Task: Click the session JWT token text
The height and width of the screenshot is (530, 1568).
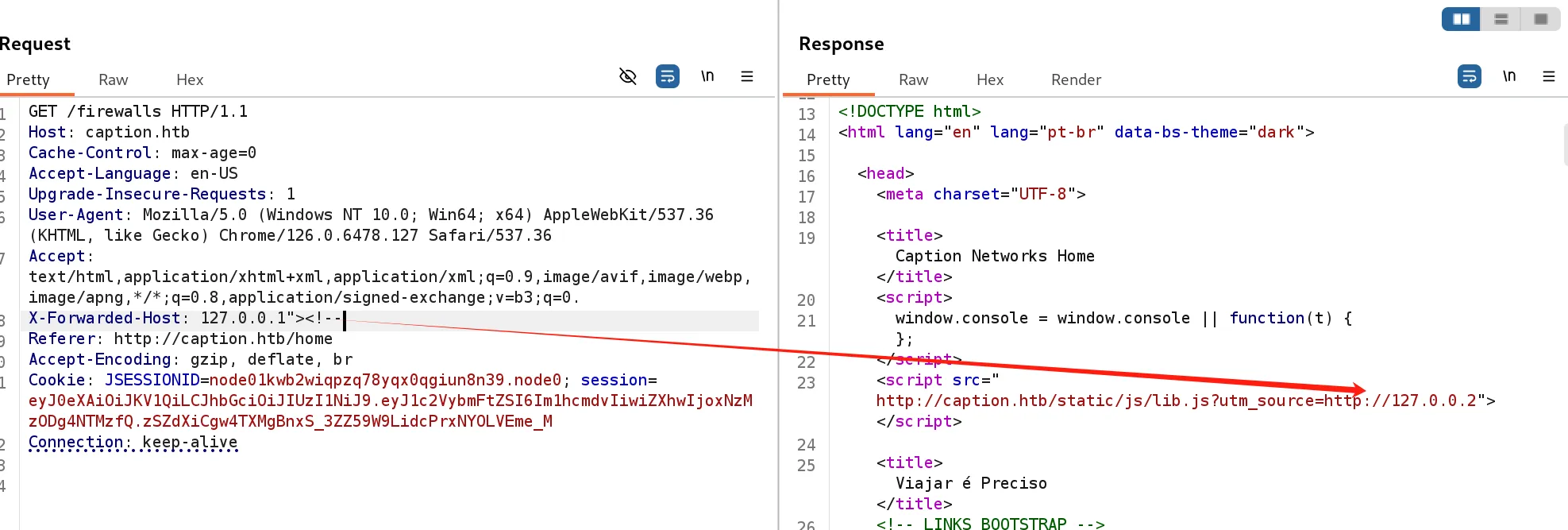Action: pos(391,411)
